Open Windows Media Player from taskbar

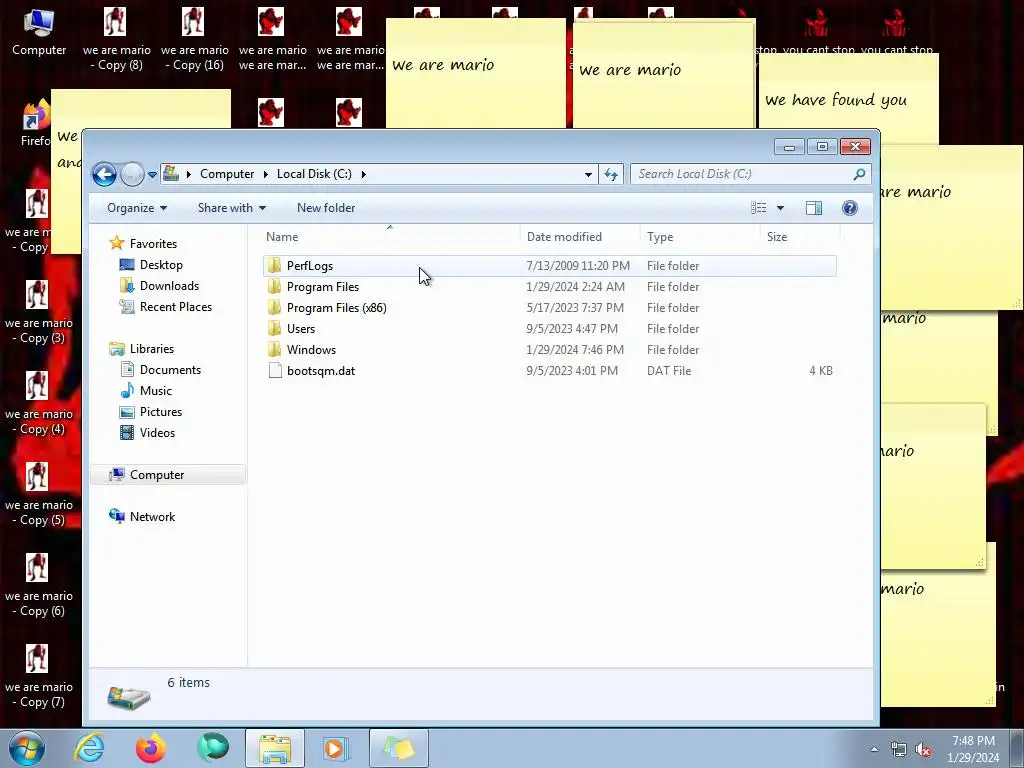pyautogui.click(x=336, y=748)
